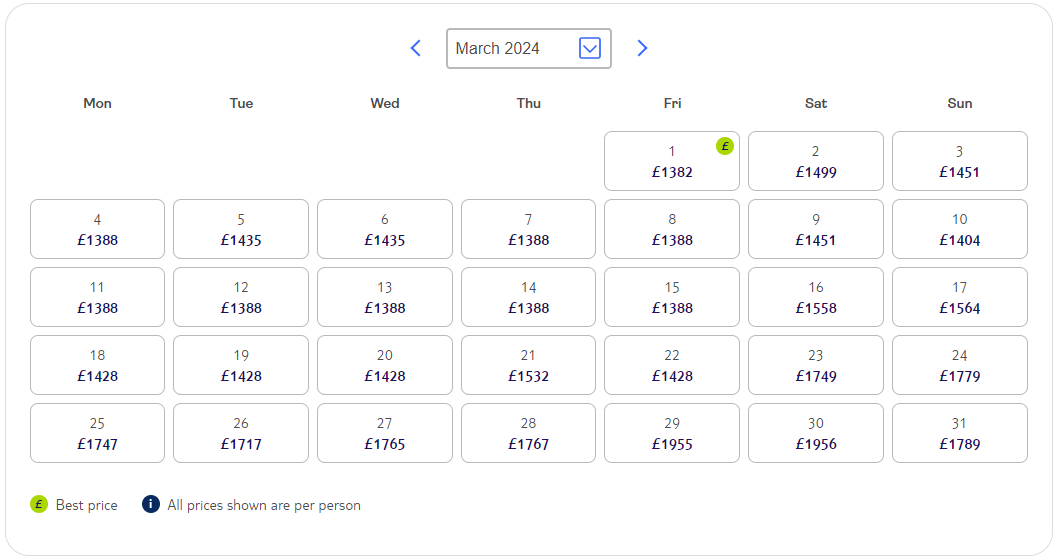1055x559 pixels.
Task: Choose 28 March at £1767
Action: [528, 433]
